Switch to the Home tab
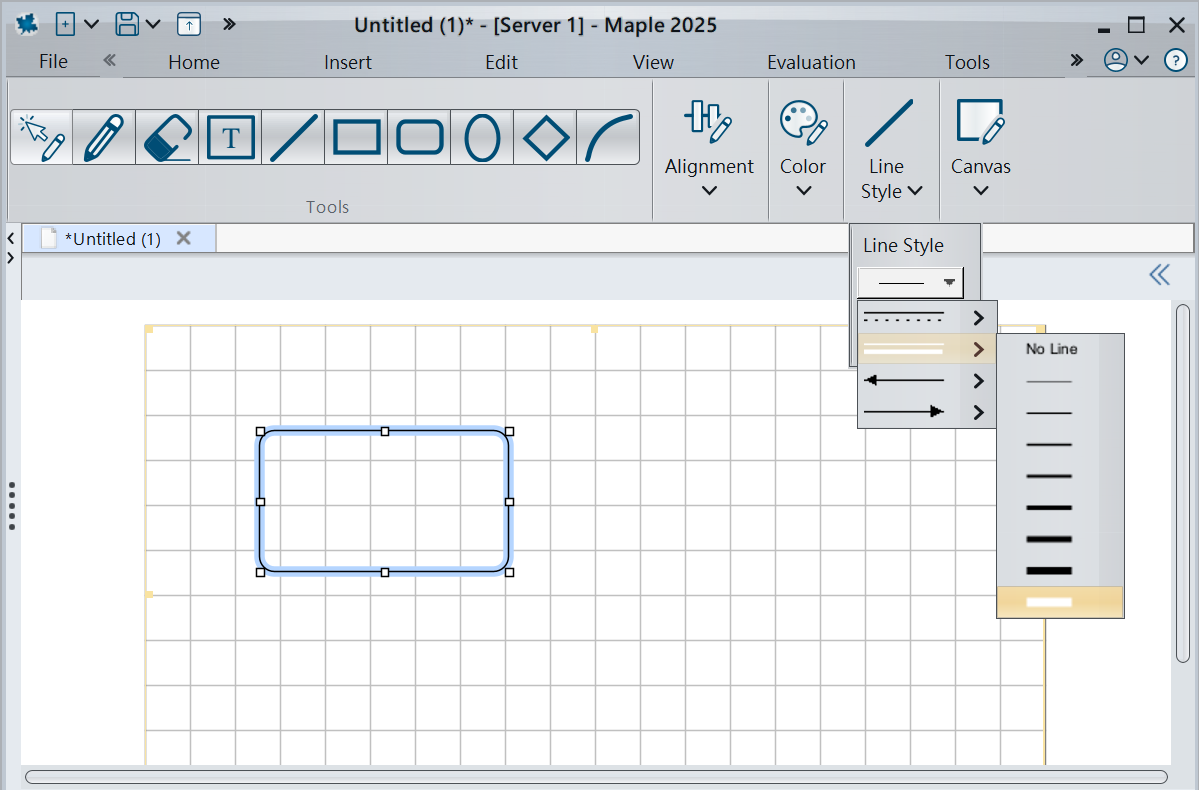Image resolution: width=1199 pixels, height=790 pixels. point(194,62)
